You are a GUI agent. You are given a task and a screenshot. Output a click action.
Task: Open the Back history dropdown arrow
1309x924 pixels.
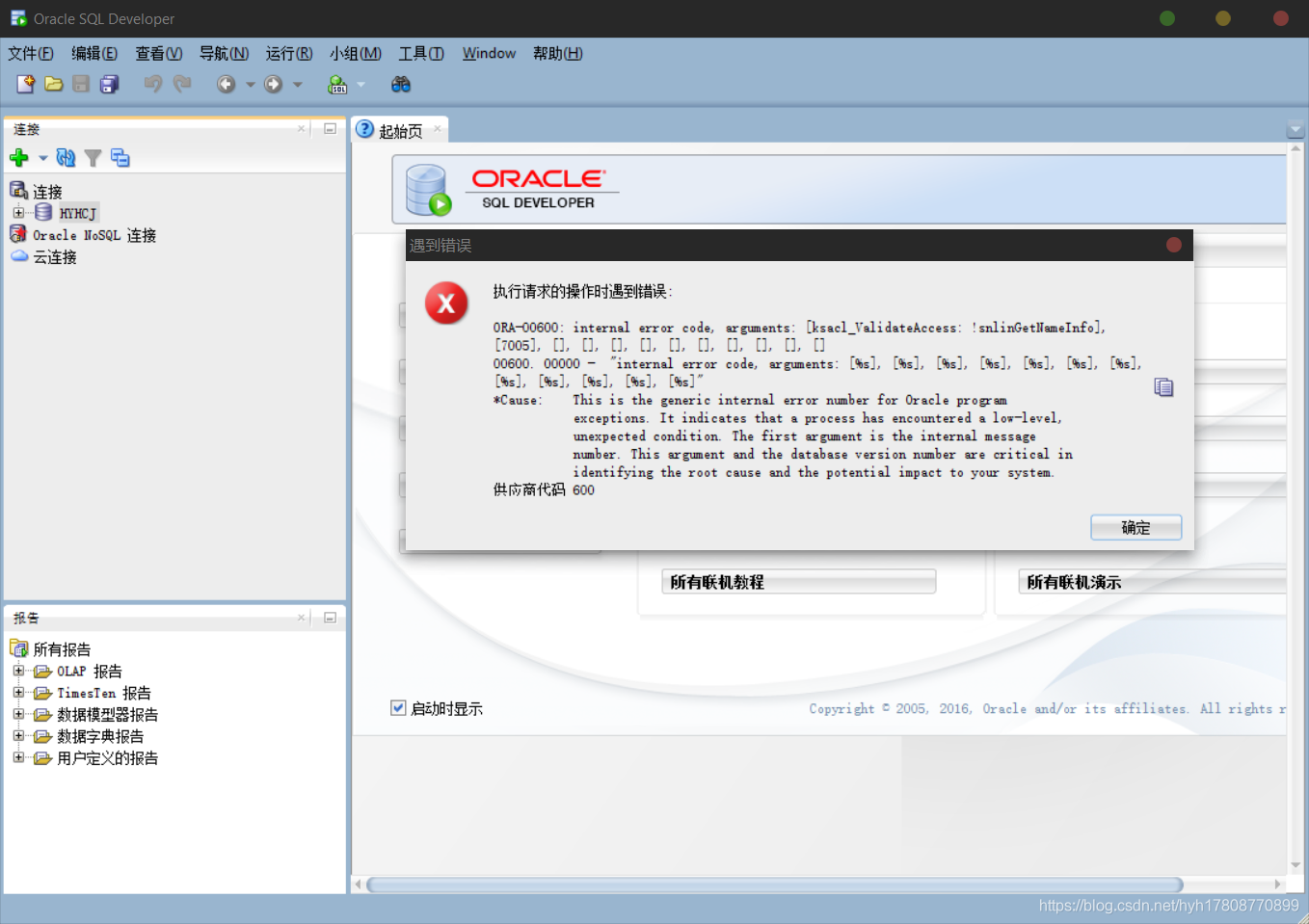pos(251,85)
